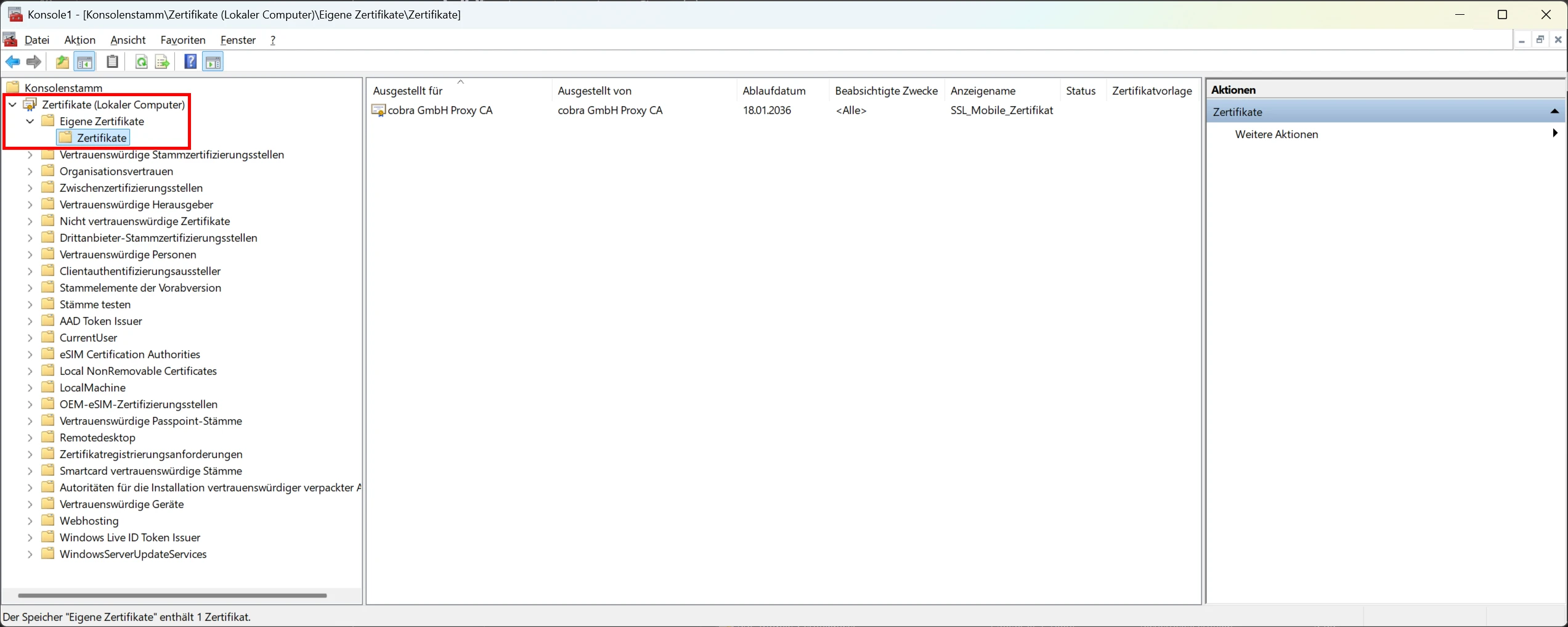The image size is (1568, 627).
Task: Open the Ansicht menu
Action: click(x=128, y=40)
